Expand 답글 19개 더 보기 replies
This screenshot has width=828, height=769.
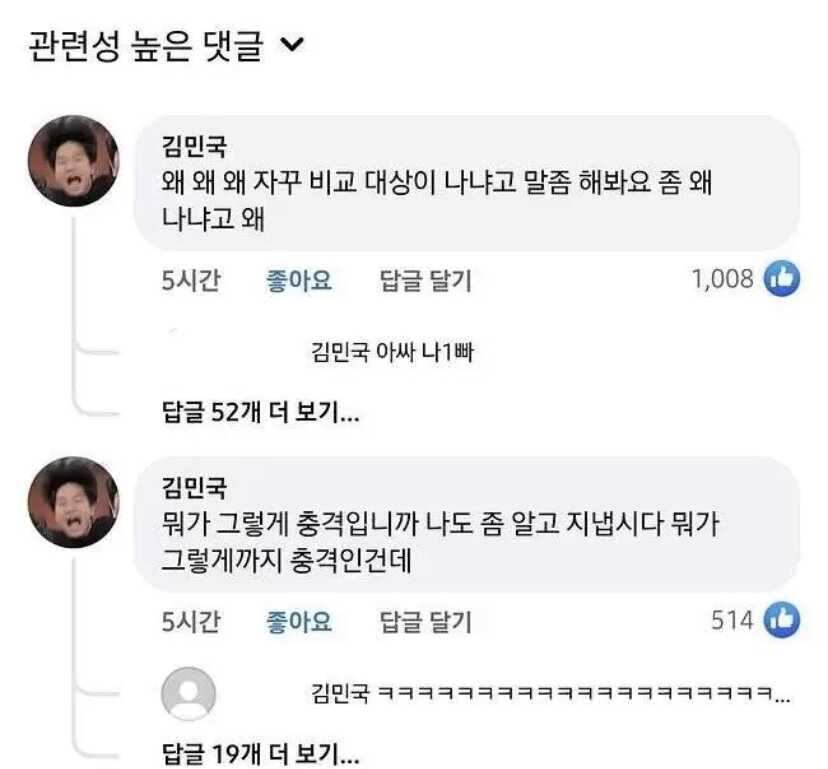(x=260, y=754)
